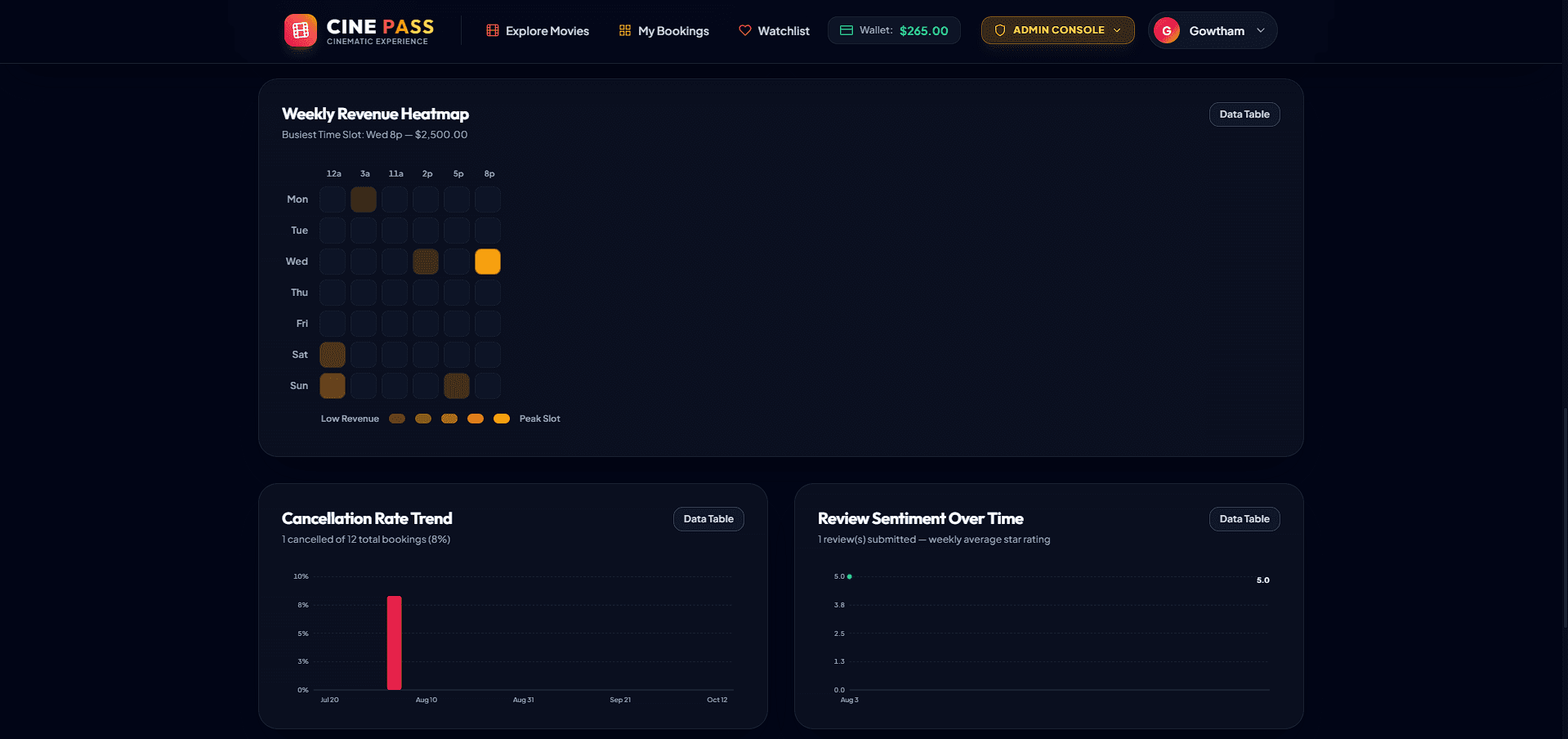Select the Sat 12a heatmap cell
1568x739 pixels.
(333, 355)
